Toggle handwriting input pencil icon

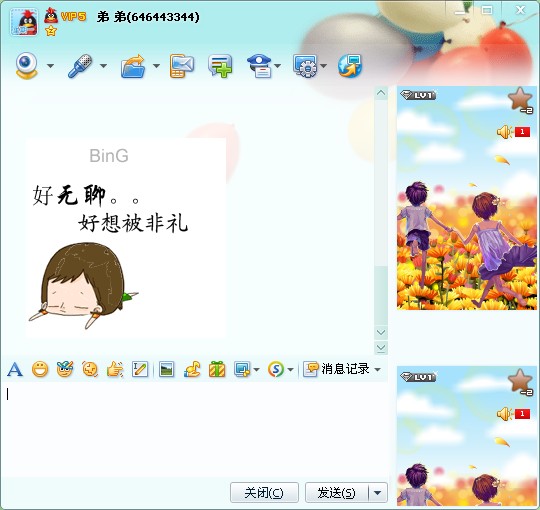tap(140, 370)
